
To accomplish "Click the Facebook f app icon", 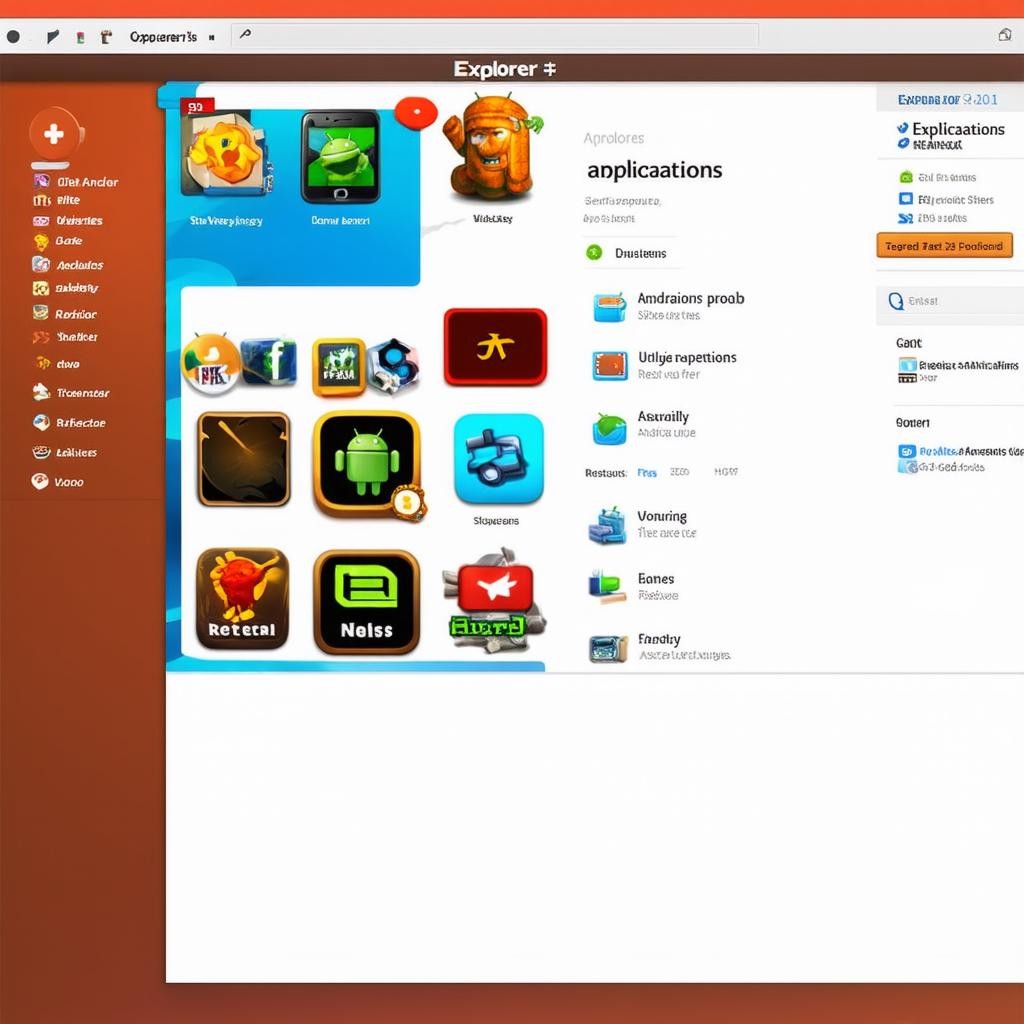I will point(270,362).
